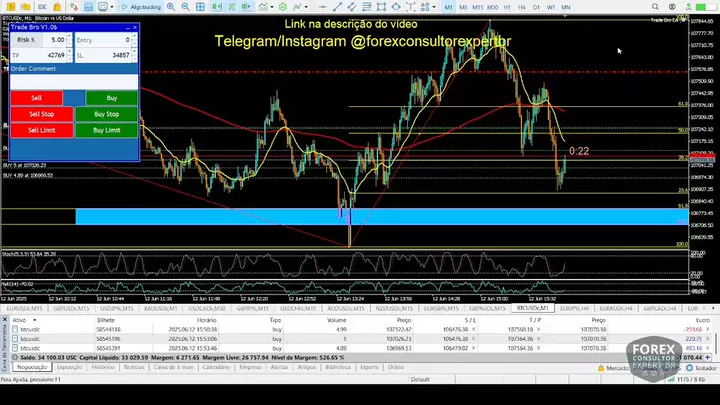Click the Buy Stop button
Screen dimensions: 720x405
point(107,114)
